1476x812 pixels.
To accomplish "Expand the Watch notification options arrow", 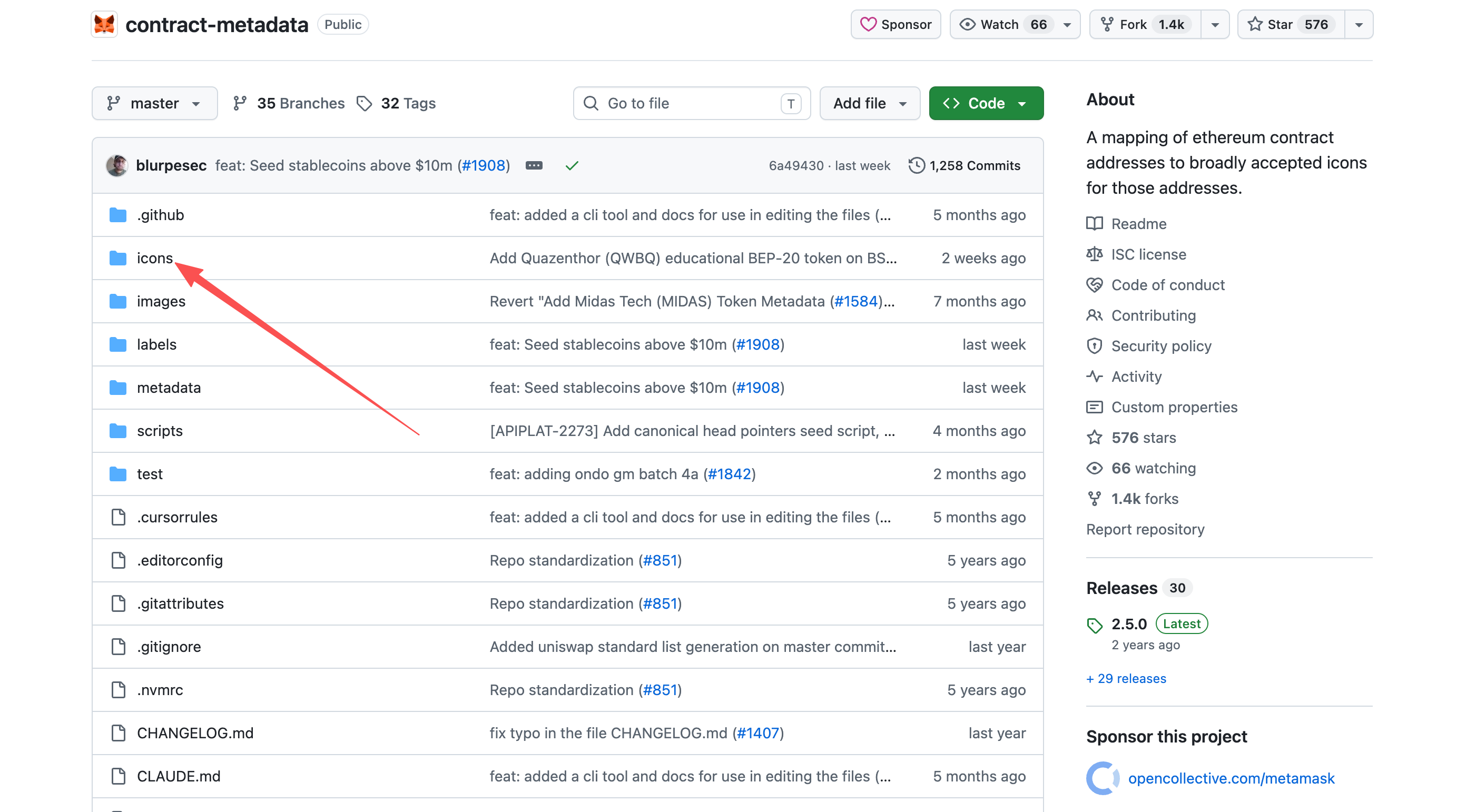I will [x=1067, y=25].
